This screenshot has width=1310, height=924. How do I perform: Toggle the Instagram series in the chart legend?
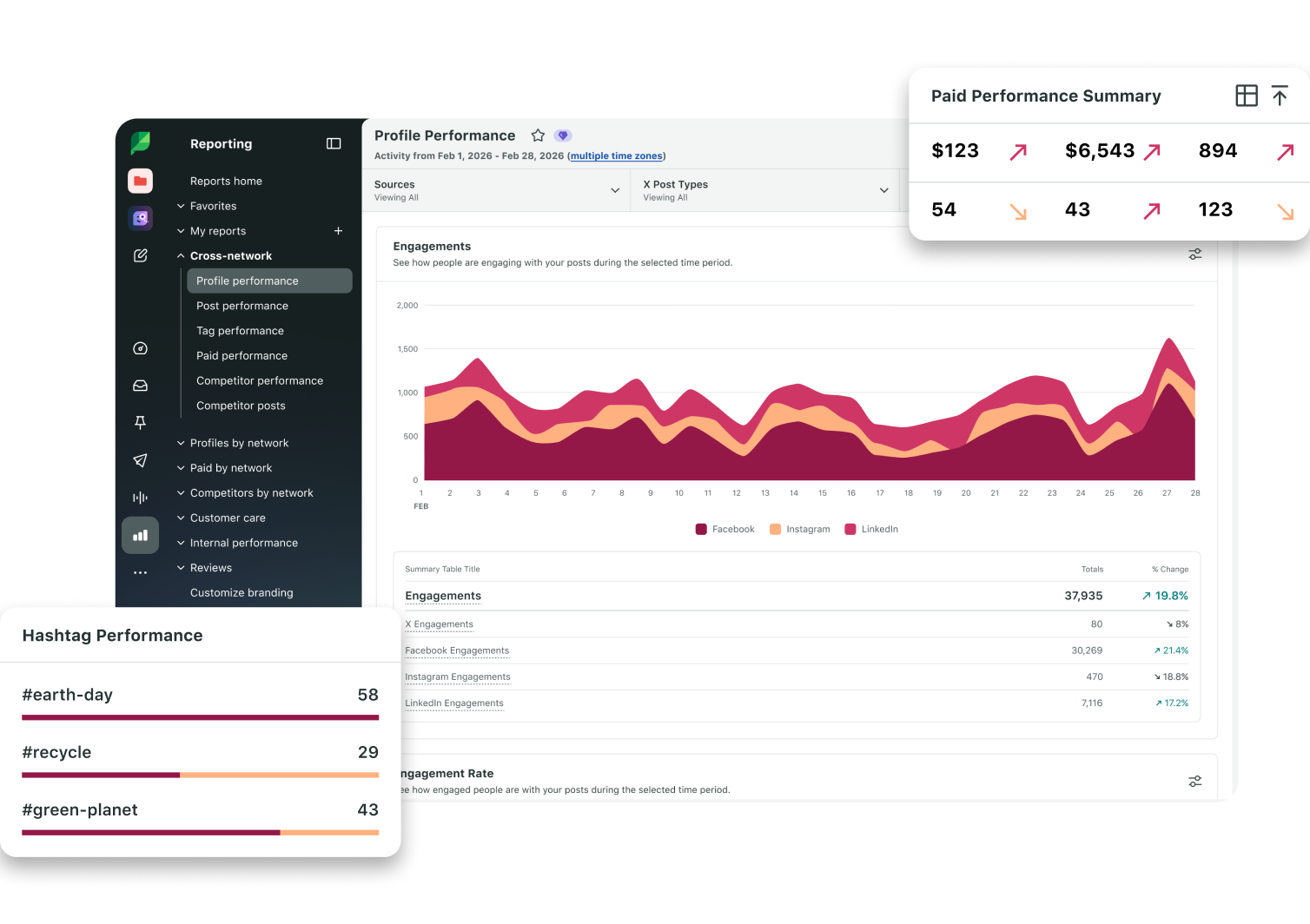(x=799, y=529)
